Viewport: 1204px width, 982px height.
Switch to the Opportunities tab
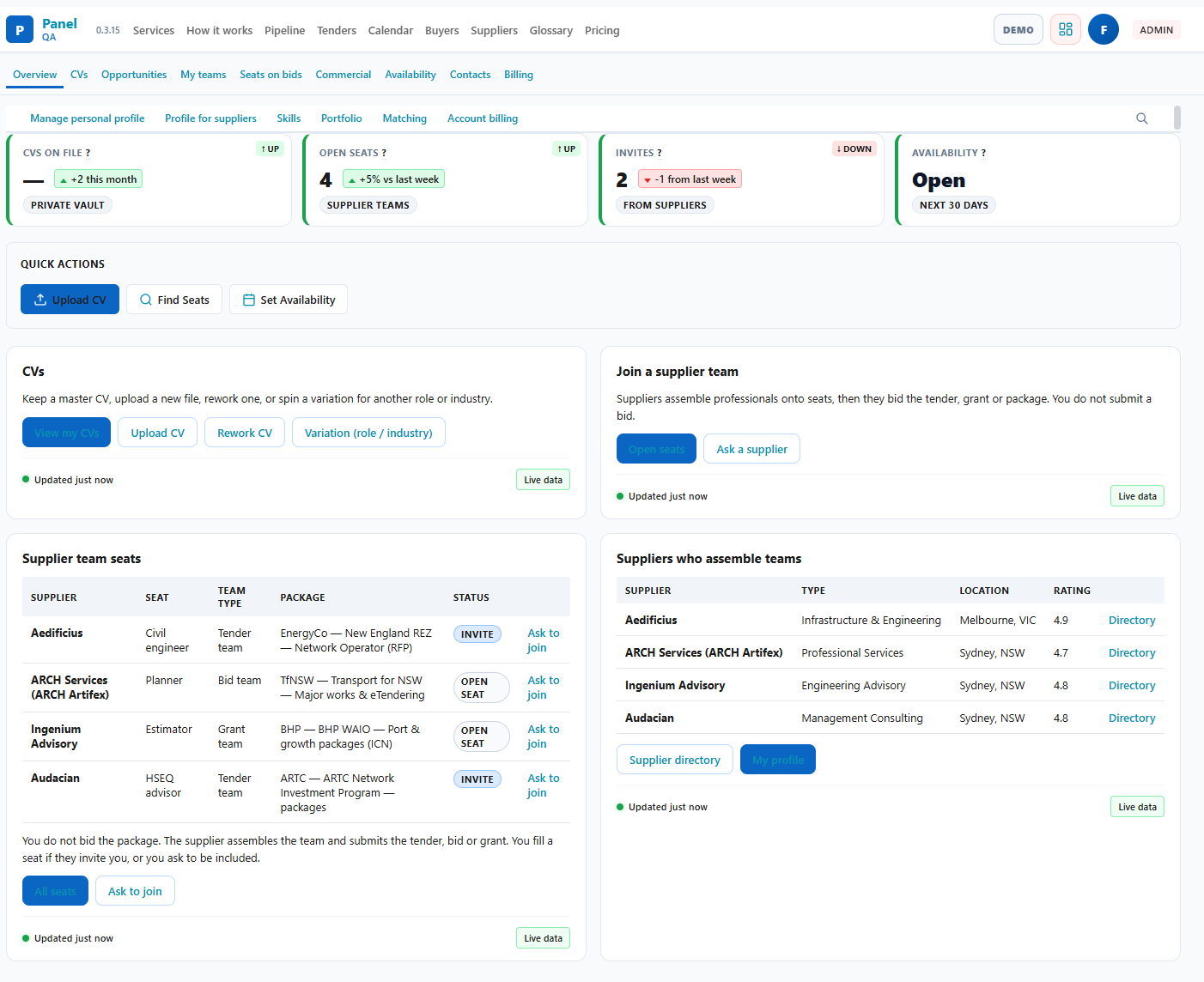(x=134, y=75)
